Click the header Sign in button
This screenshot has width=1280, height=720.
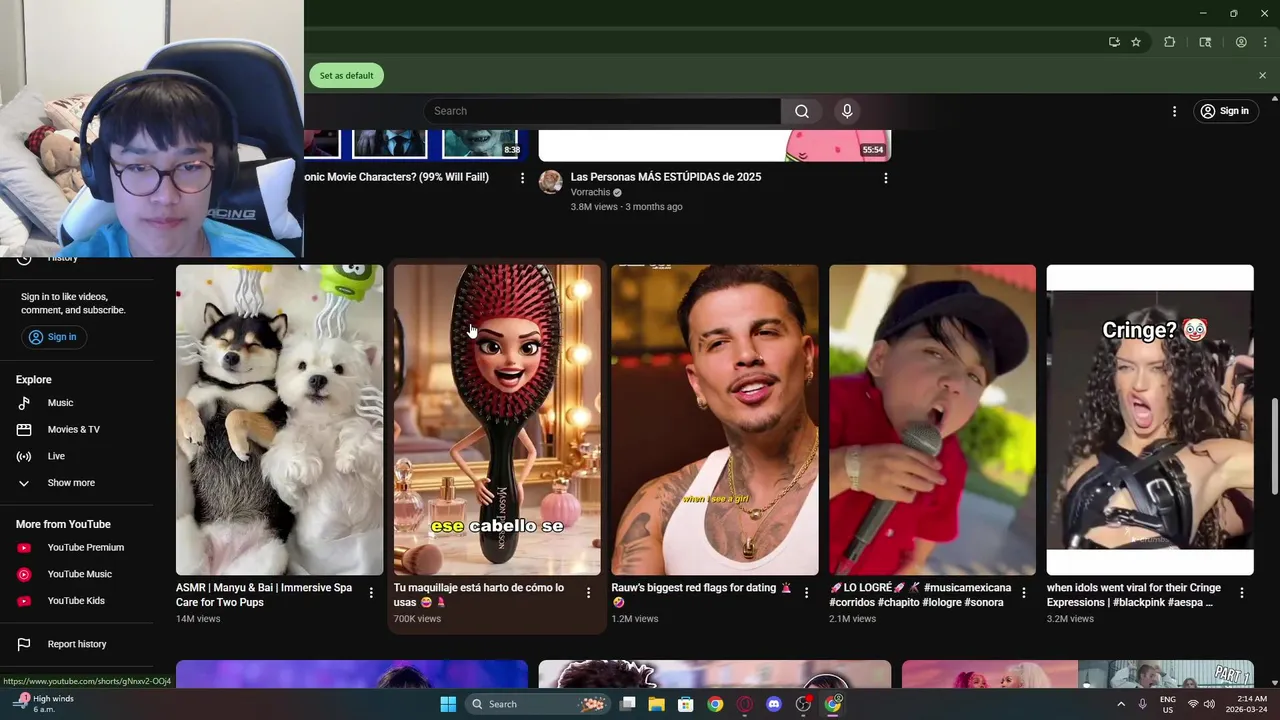pyautogui.click(x=1225, y=111)
